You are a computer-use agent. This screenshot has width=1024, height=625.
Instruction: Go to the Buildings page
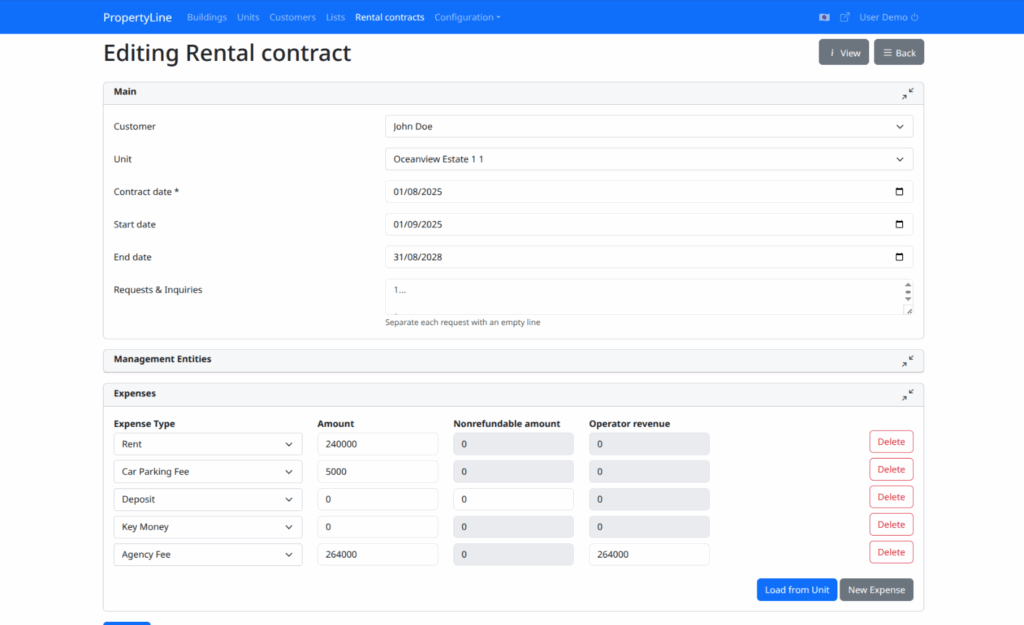tap(207, 17)
